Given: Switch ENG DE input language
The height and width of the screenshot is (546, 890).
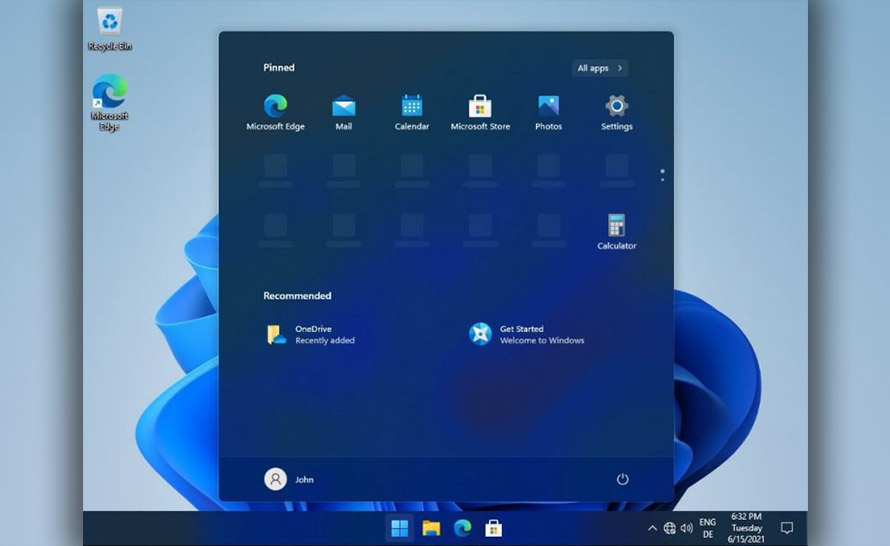Looking at the screenshot, I should 707,528.
